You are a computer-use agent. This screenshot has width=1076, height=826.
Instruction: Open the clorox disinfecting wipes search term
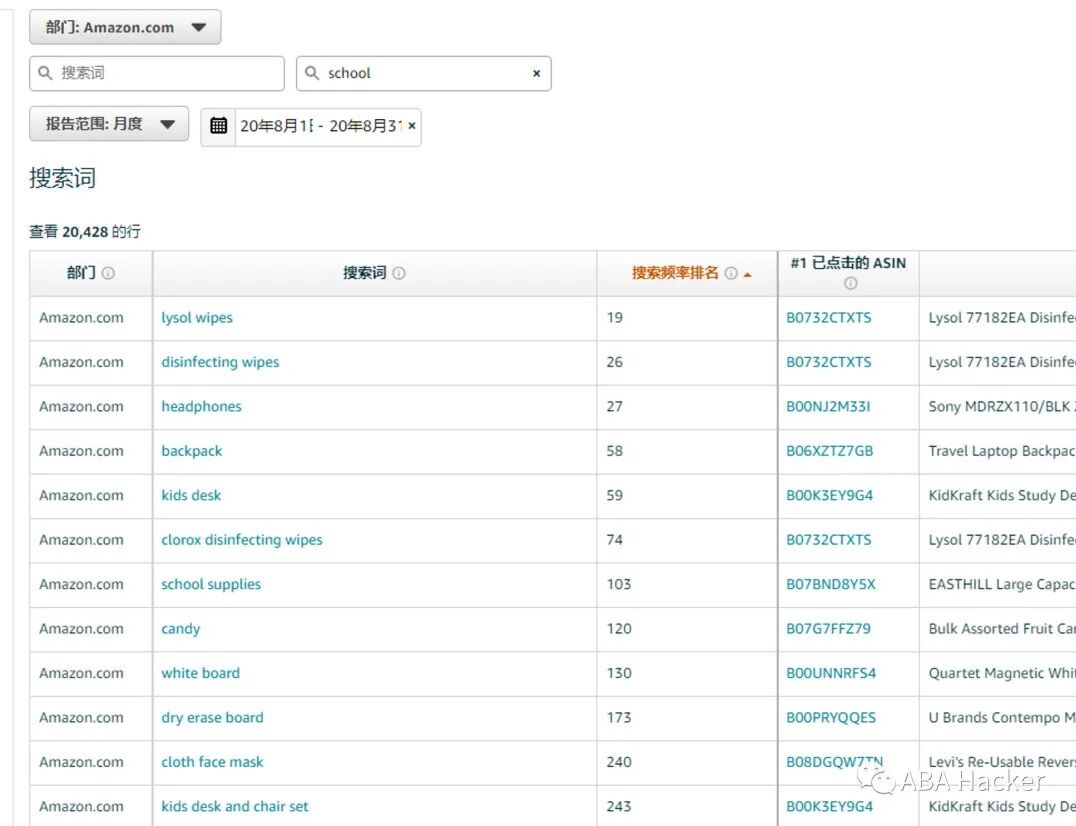242,540
